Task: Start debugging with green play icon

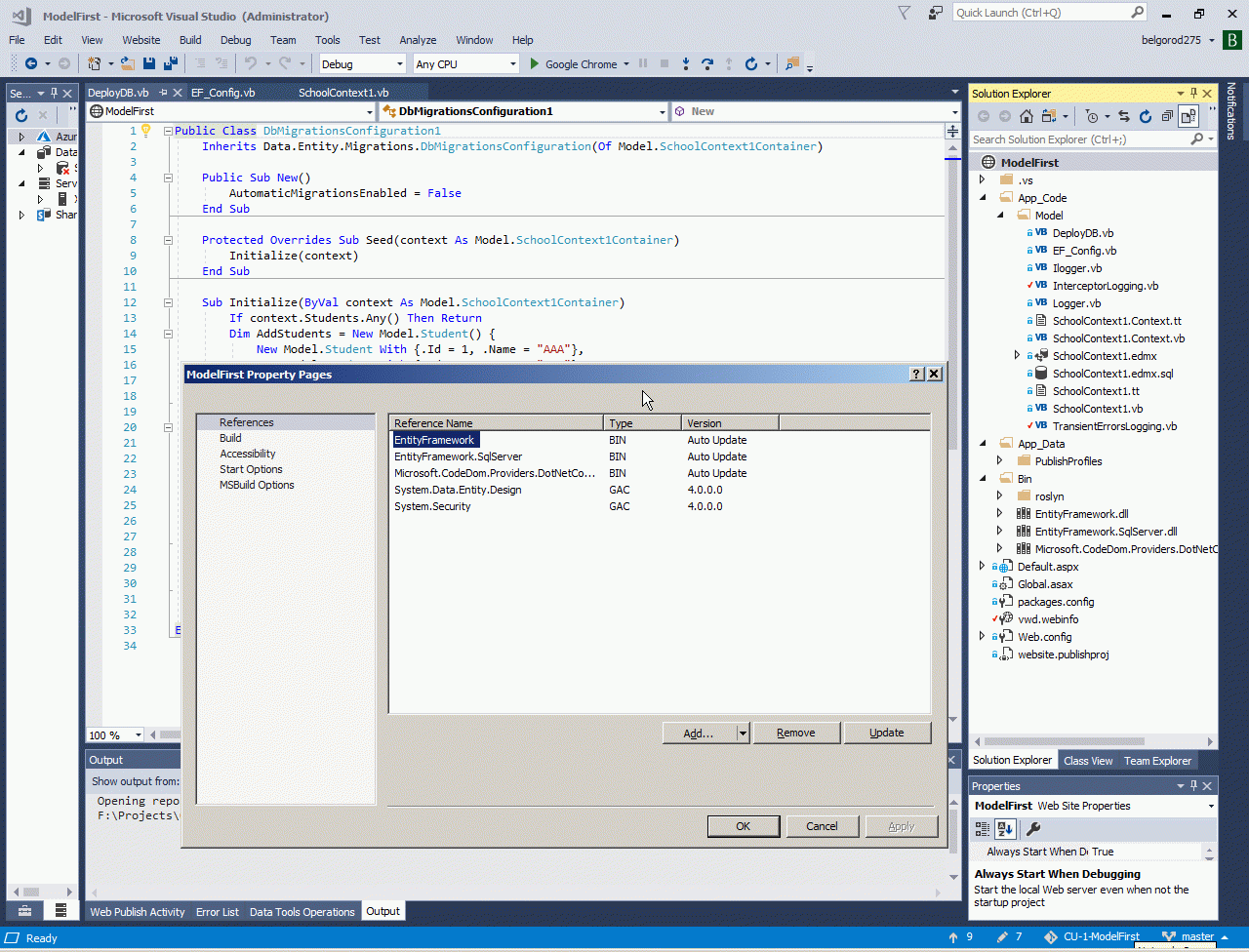Action: pyautogui.click(x=534, y=64)
